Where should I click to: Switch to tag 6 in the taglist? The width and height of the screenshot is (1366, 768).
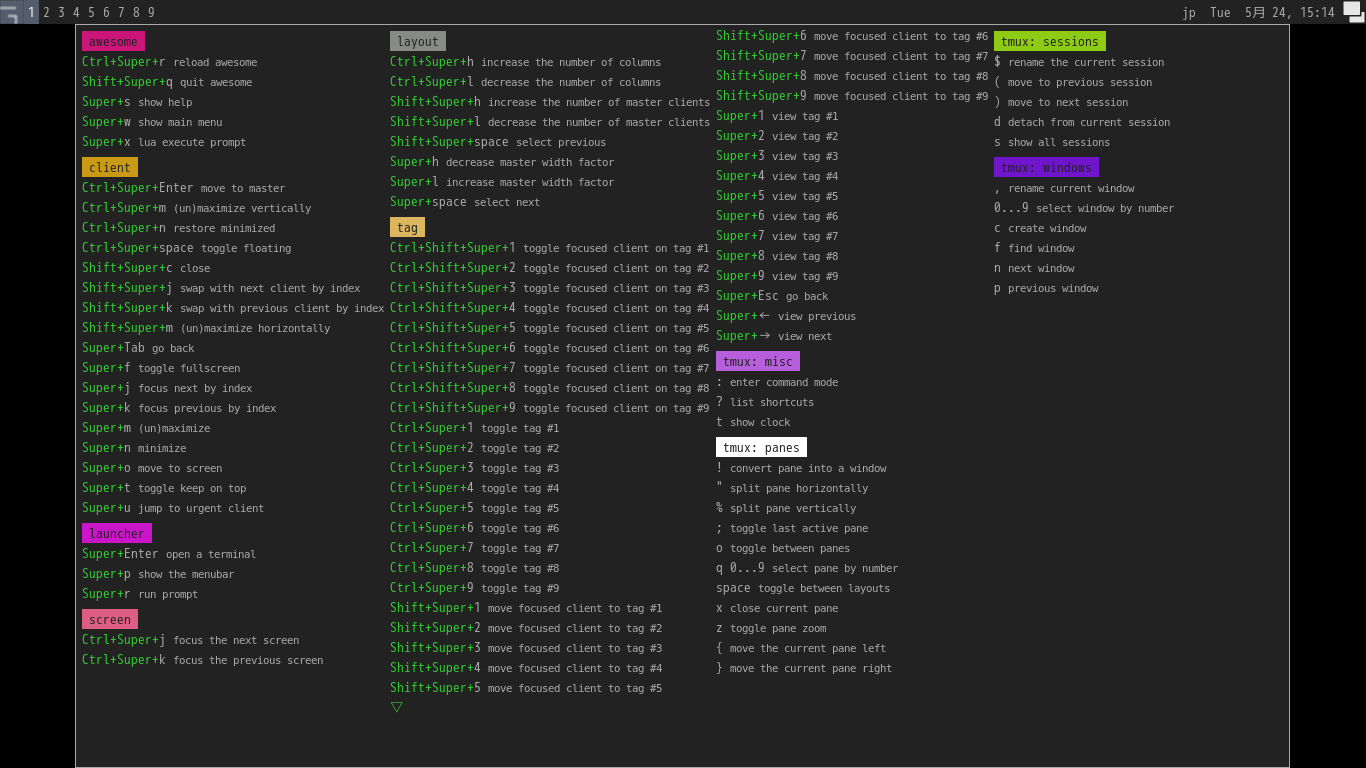pyautogui.click(x=106, y=12)
